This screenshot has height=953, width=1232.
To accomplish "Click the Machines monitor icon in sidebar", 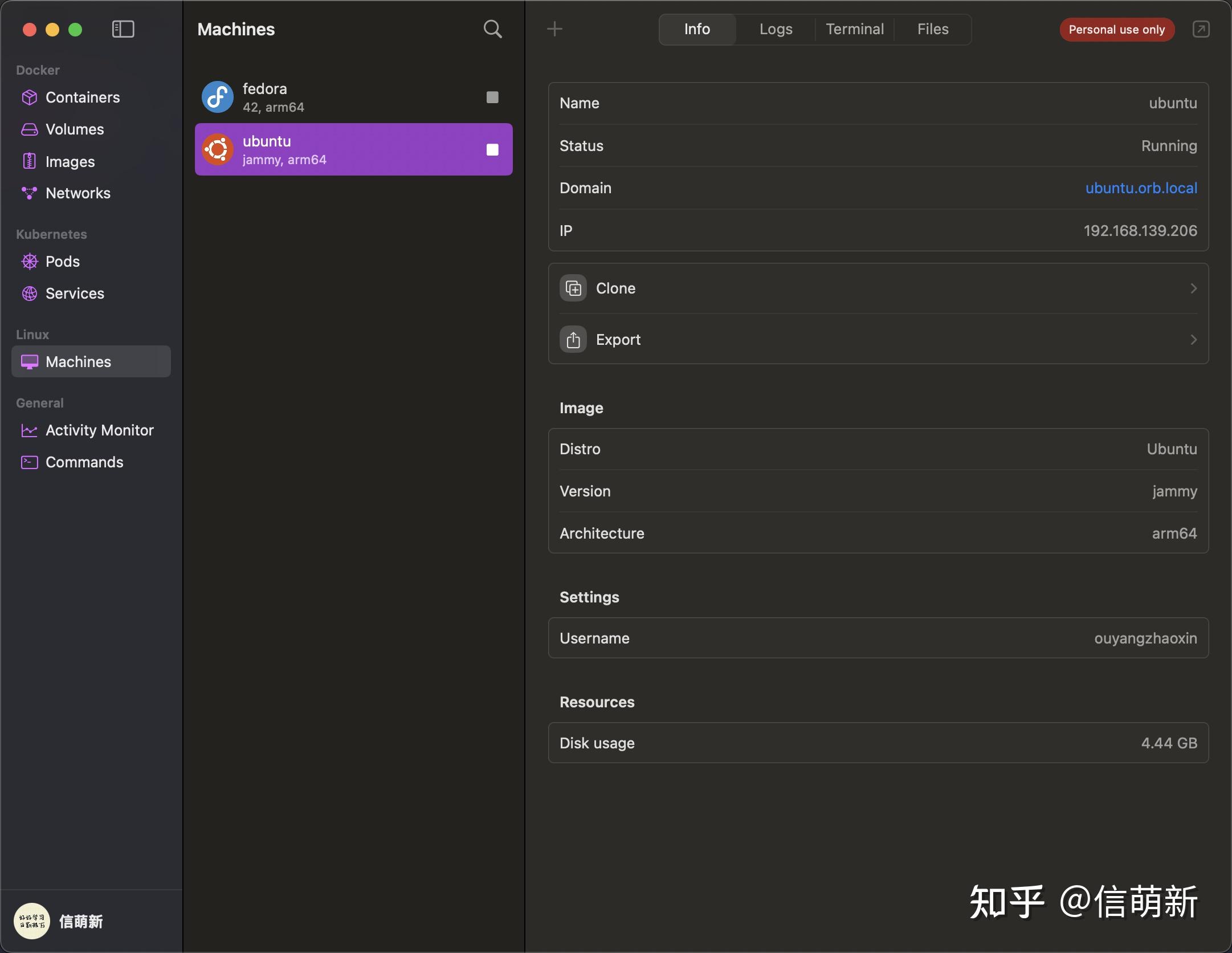I will (29, 362).
